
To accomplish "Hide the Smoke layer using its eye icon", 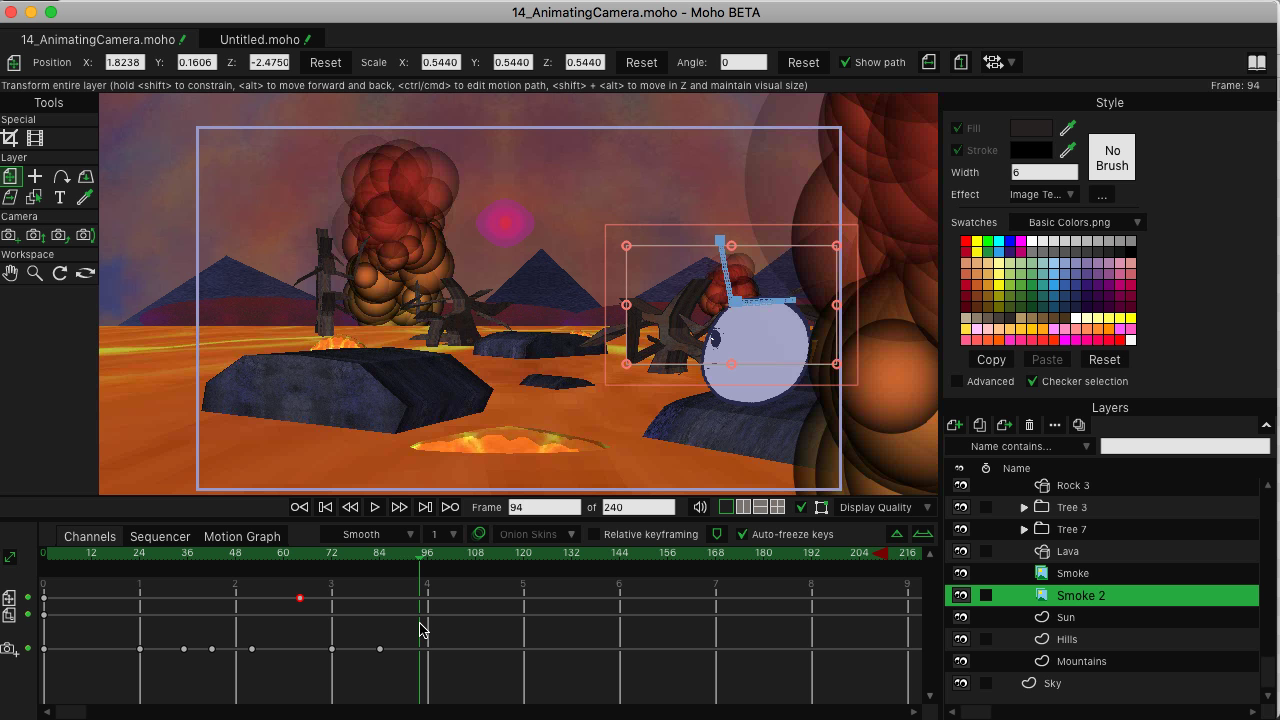I will 961,573.
